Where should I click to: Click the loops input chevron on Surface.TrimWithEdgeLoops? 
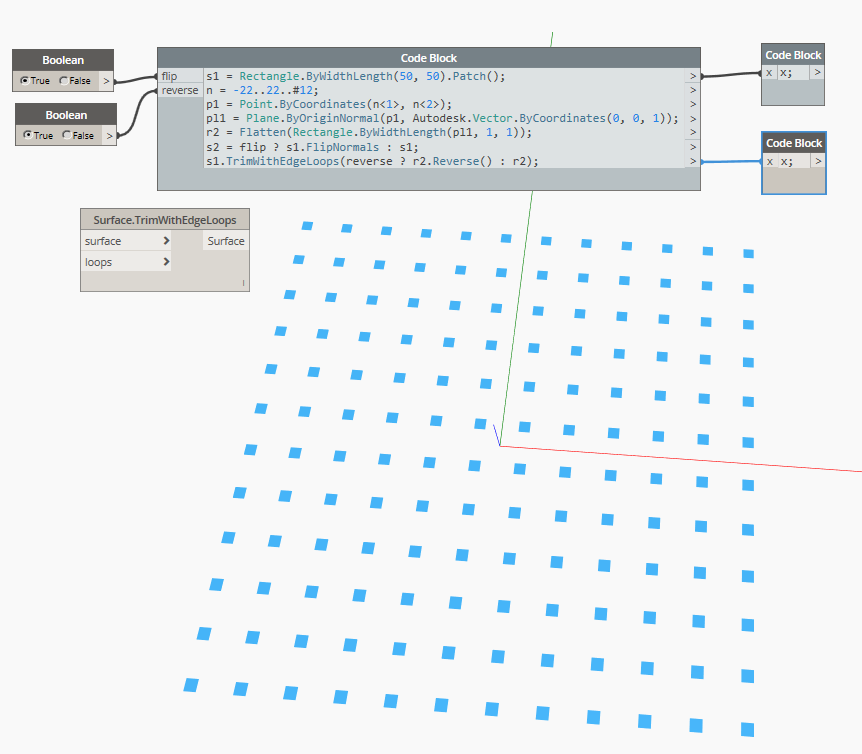tap(165, 262)
